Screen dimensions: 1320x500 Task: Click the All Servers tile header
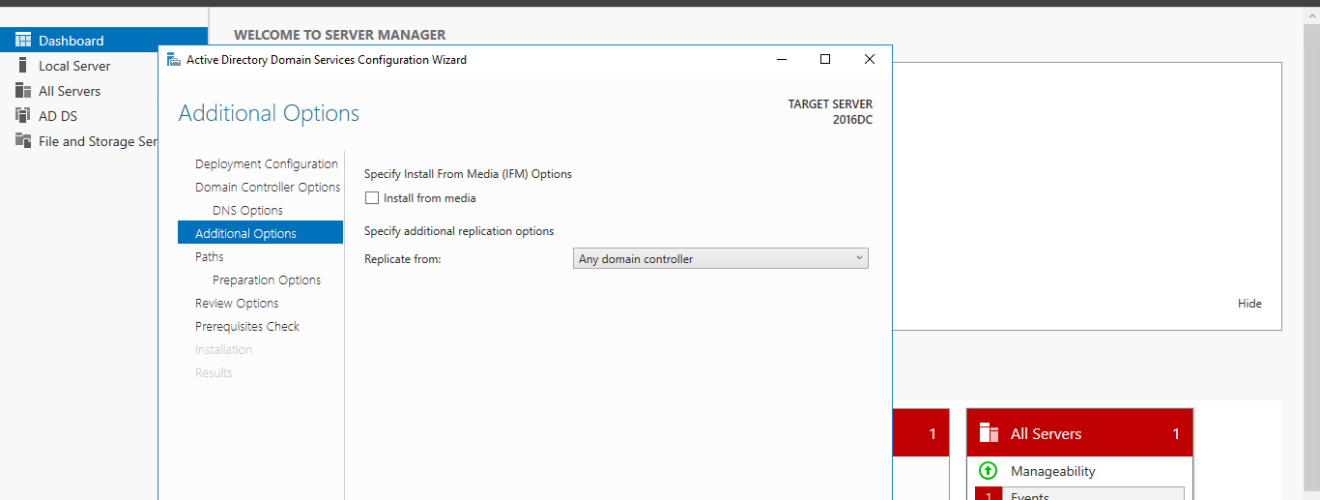1080,433
